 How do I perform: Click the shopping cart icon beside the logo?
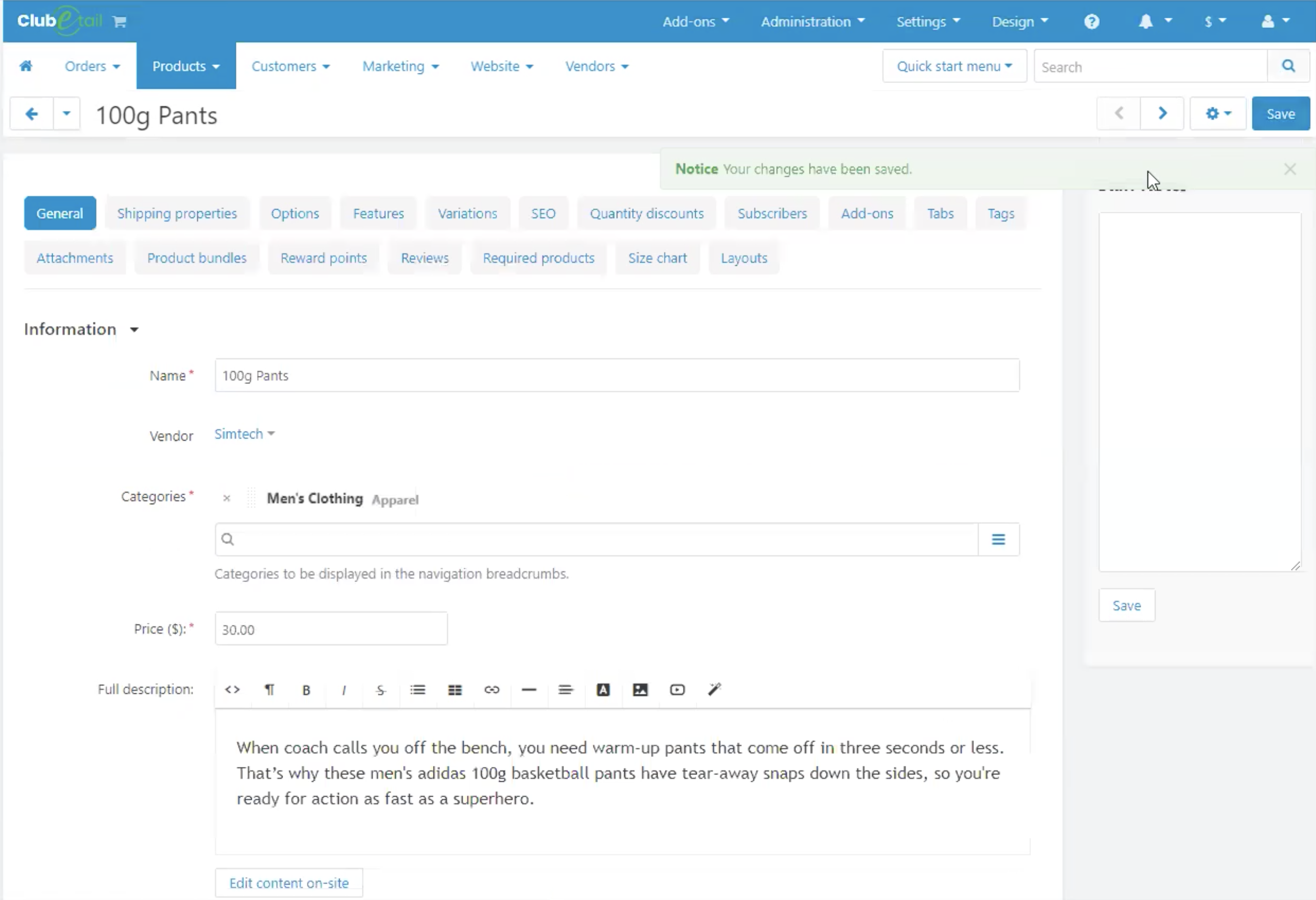(119, 21)
